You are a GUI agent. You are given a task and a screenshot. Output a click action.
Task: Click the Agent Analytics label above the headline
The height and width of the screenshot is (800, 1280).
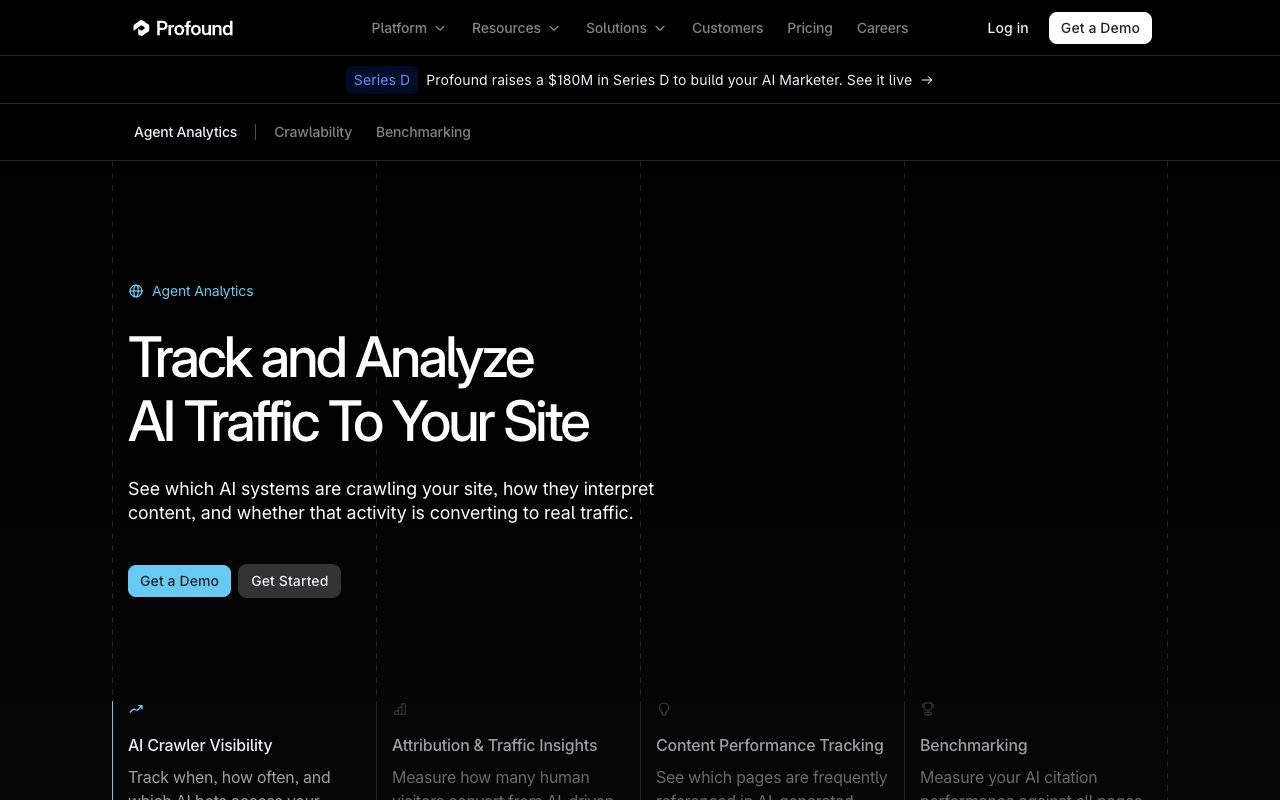coord(203,291)
